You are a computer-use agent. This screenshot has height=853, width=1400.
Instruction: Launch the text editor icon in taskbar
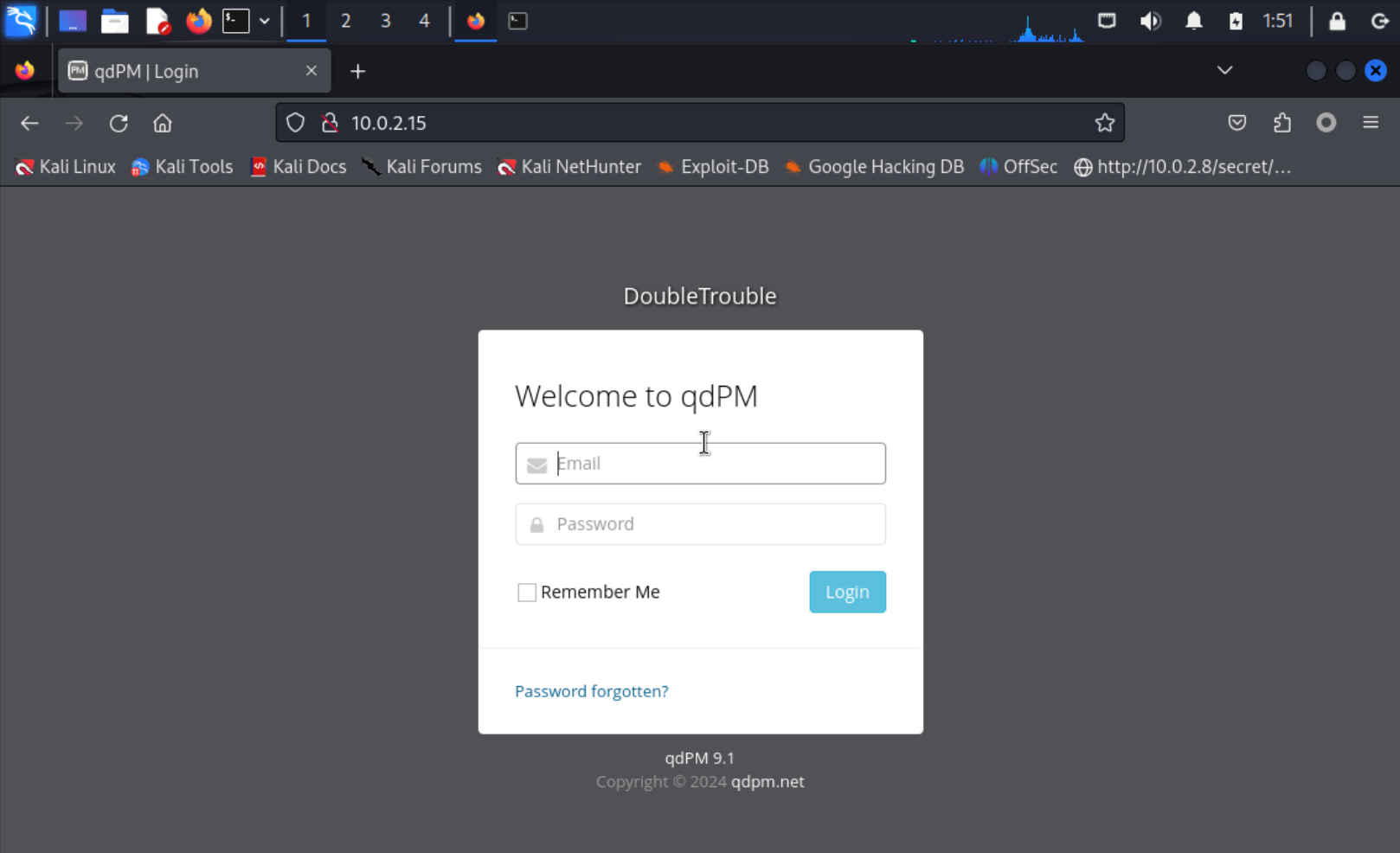(157, 21)
